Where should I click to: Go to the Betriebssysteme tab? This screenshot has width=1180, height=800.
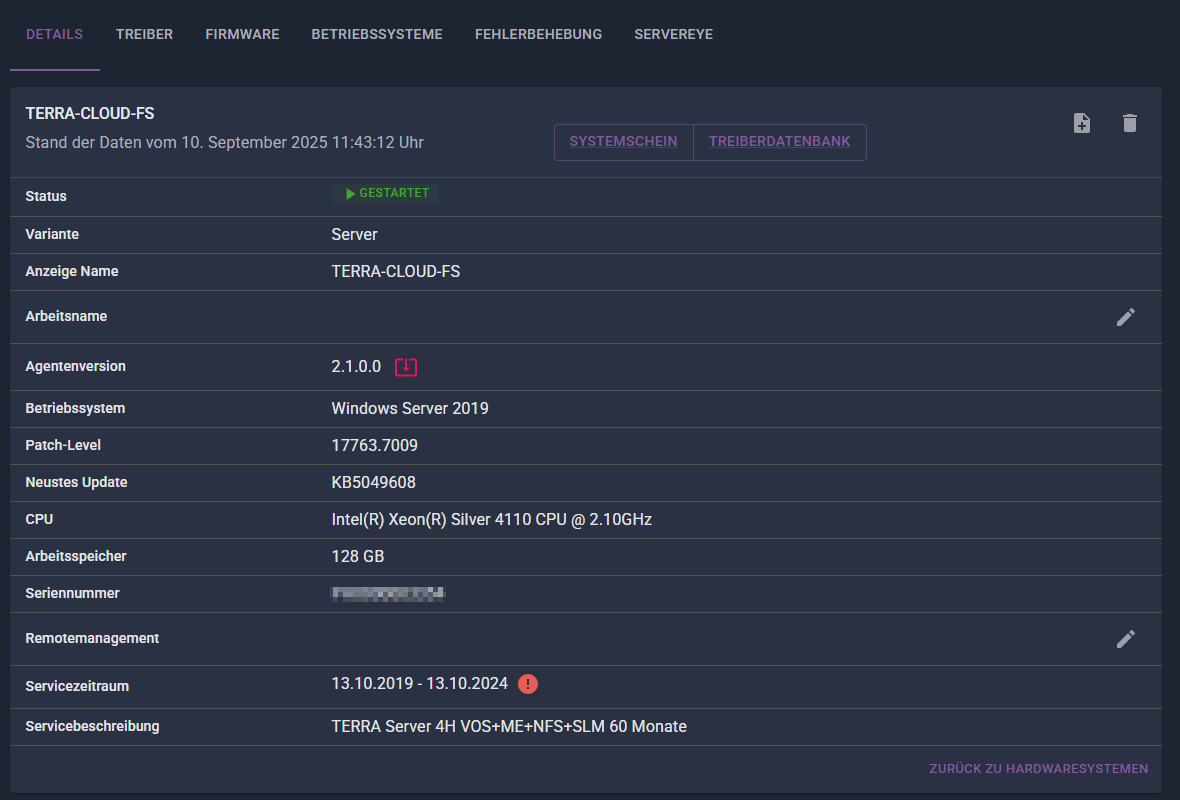tap(377, 35)
